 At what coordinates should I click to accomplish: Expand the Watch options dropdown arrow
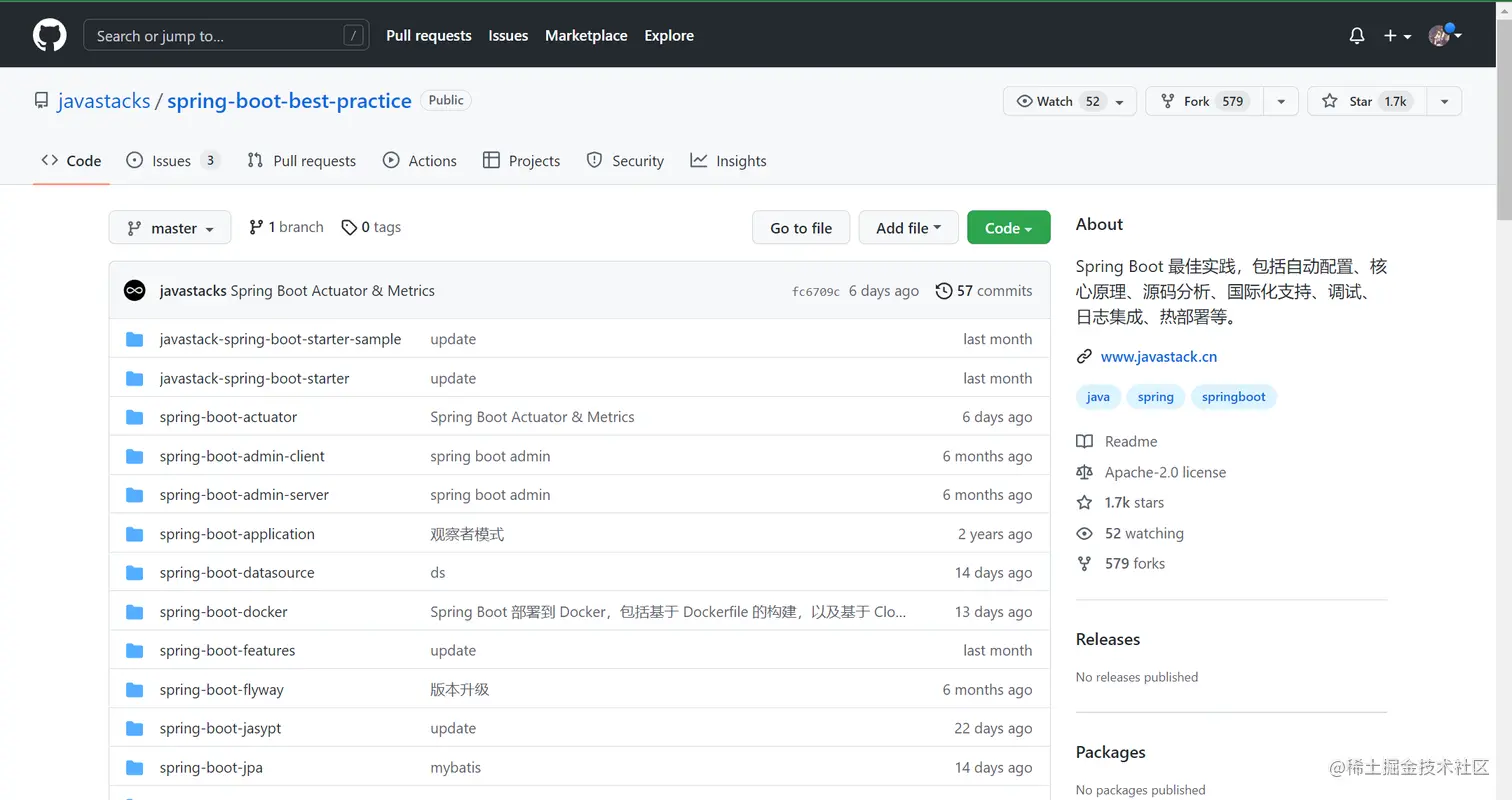tap(1122, 101)
